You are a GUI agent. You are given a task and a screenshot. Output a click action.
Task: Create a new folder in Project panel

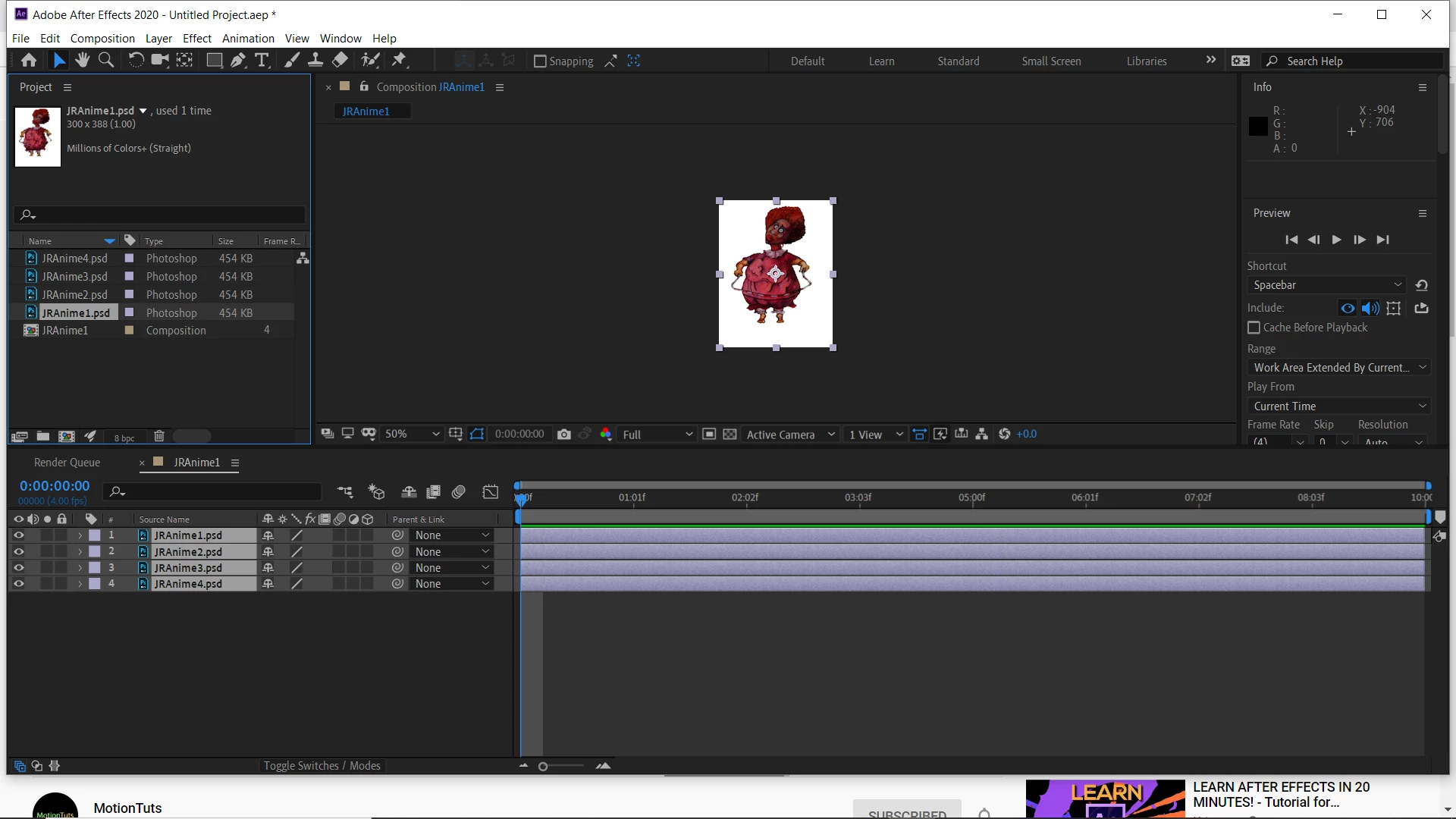(43, 437)
